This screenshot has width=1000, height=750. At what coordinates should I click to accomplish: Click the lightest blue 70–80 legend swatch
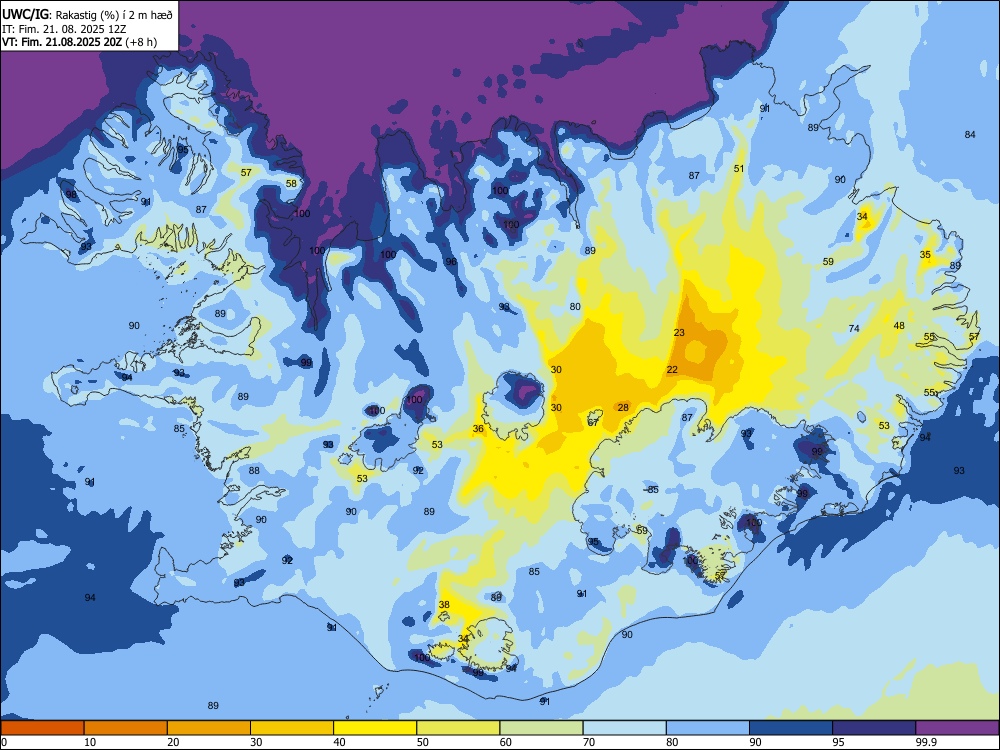(625, 728)
